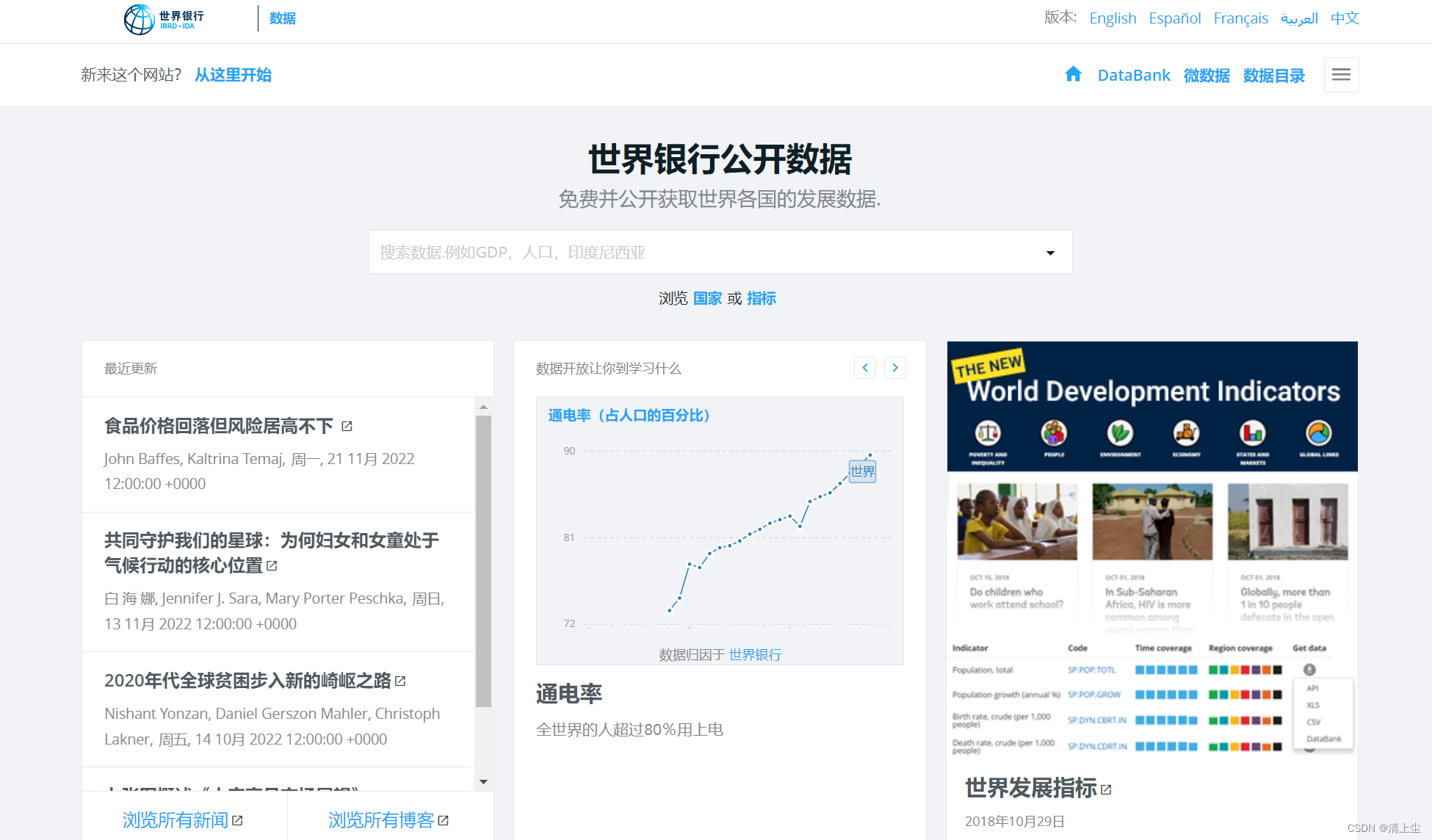The width and height of the screenshot is (1432, 840).
Task: Click the news list scrollbar thumb
Action: pos(483,562)
